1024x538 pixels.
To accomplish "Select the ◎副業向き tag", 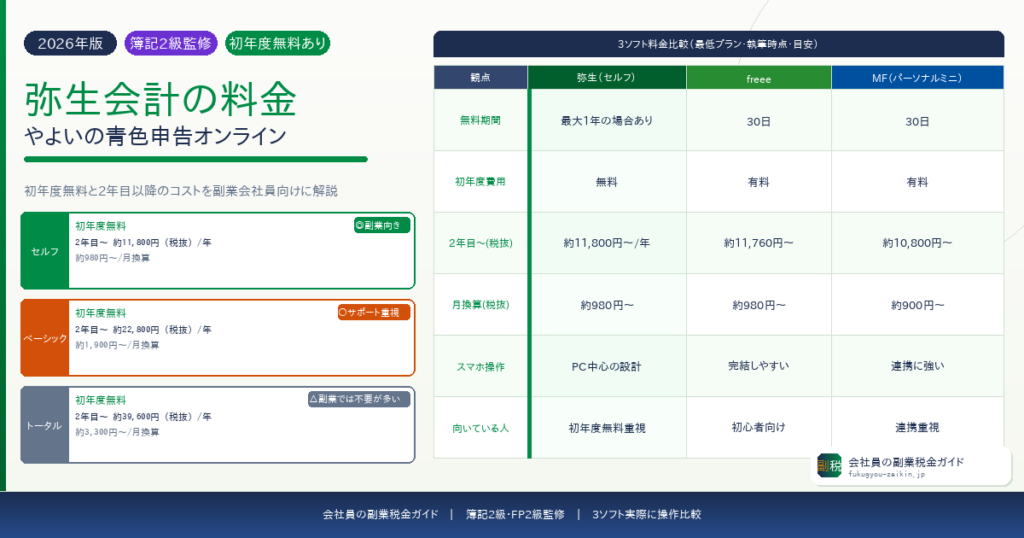I will point(382,225).
